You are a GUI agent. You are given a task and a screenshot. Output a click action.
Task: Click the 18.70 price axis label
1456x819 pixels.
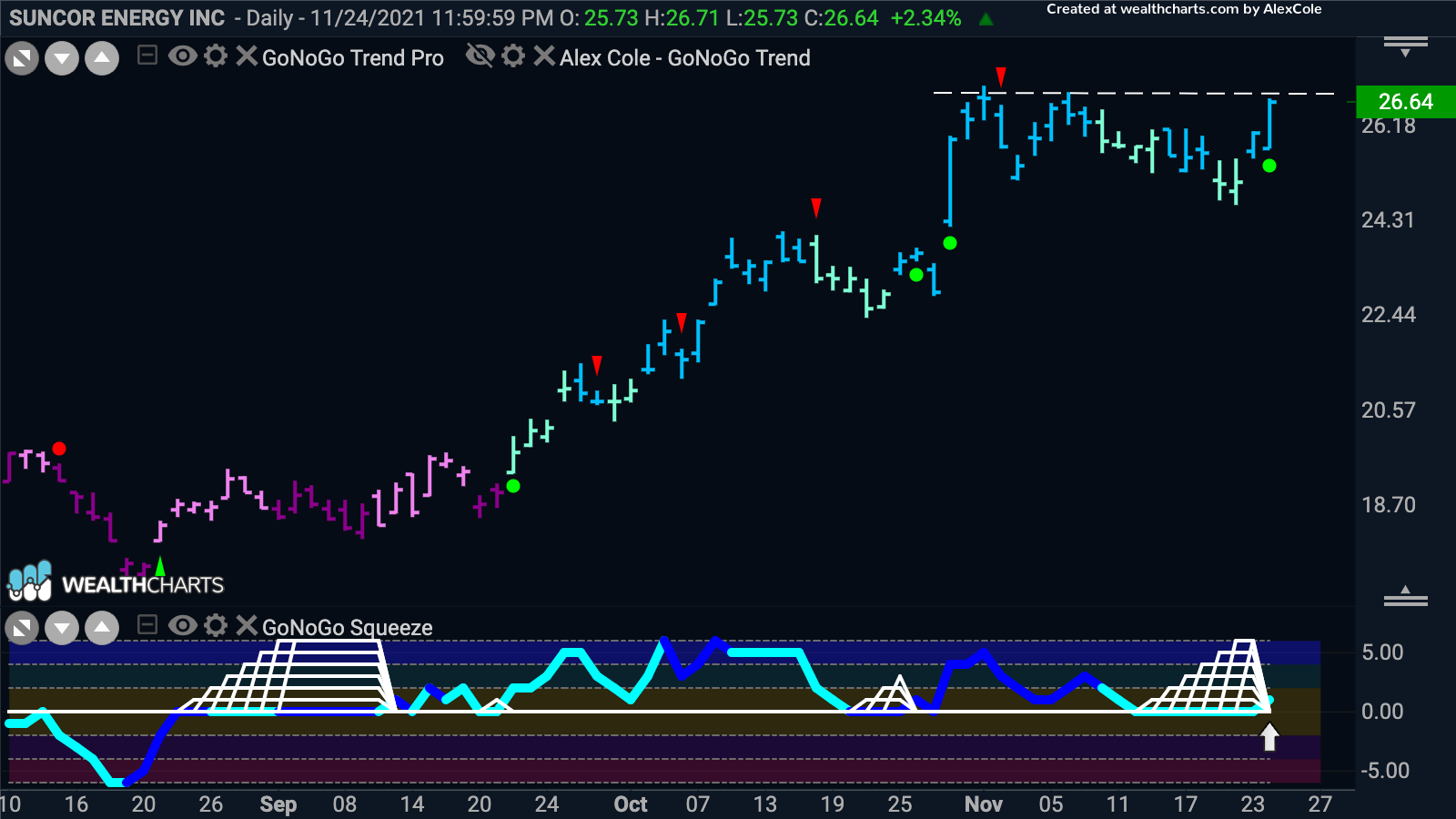(x=1389, y=505)
